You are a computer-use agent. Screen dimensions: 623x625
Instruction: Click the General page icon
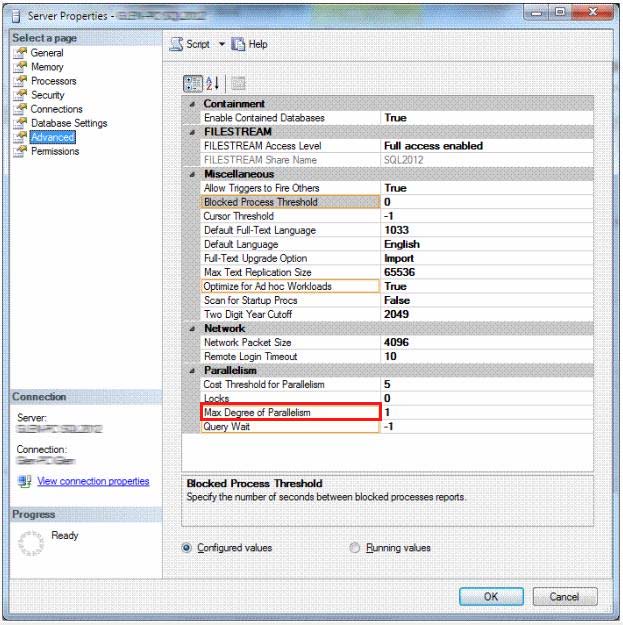point(20,53)
